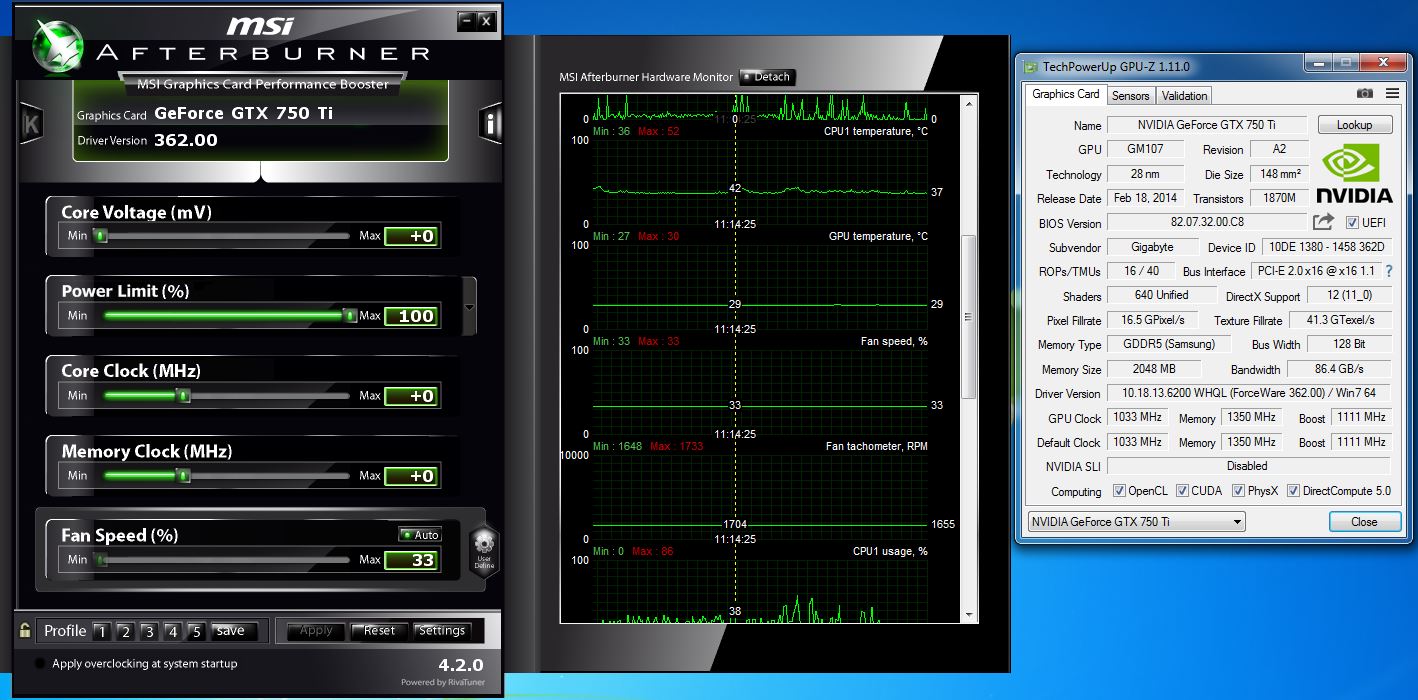Viewport: 1418px width, 700px height.
Task: Select profile slot 2
Action: [x=125, y=631]
